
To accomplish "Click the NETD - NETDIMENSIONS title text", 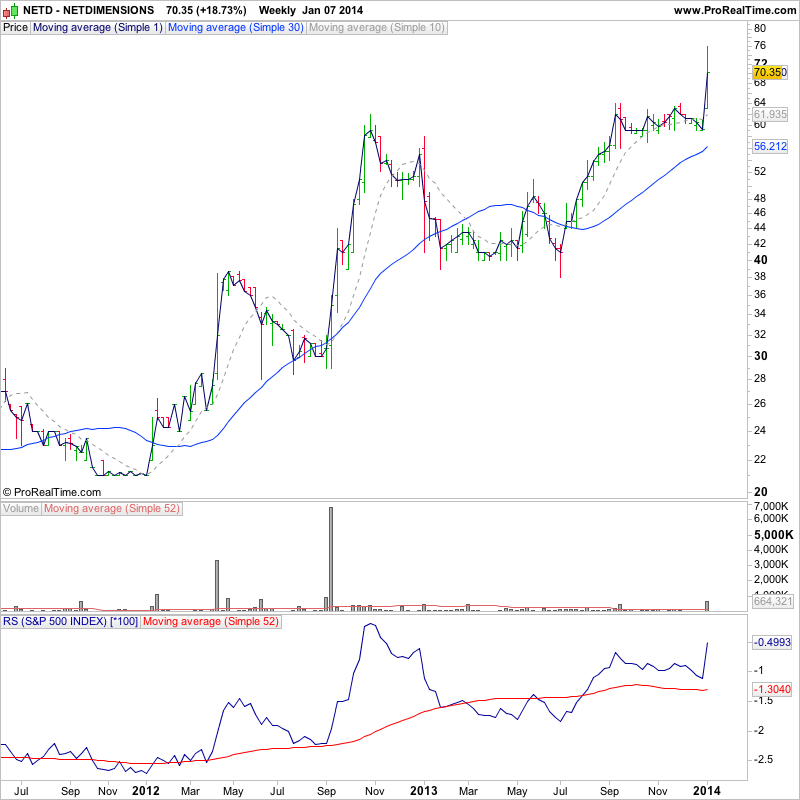I will [x=88, y=10].
